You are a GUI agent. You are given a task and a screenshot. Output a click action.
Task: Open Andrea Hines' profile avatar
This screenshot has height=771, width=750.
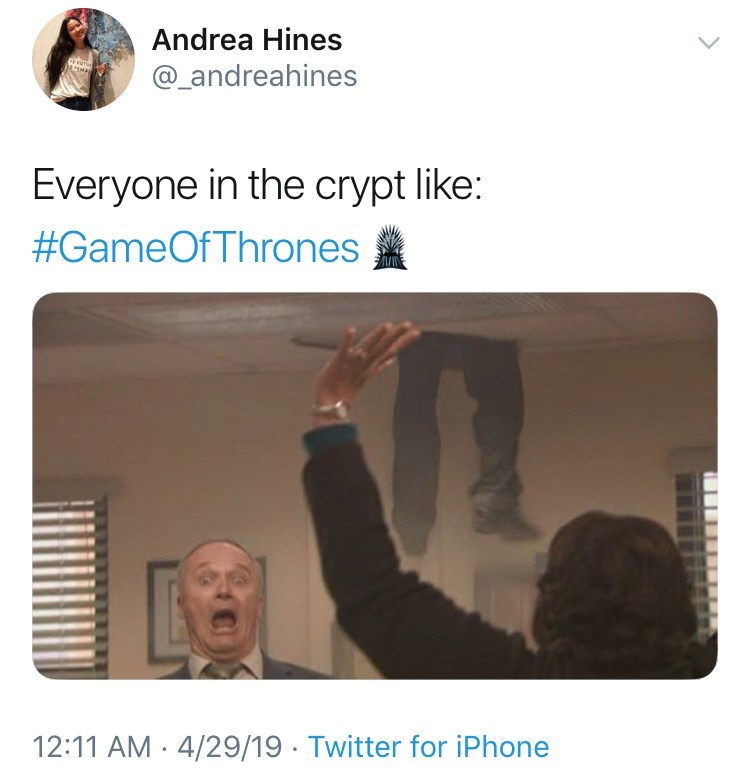[83, 59]
